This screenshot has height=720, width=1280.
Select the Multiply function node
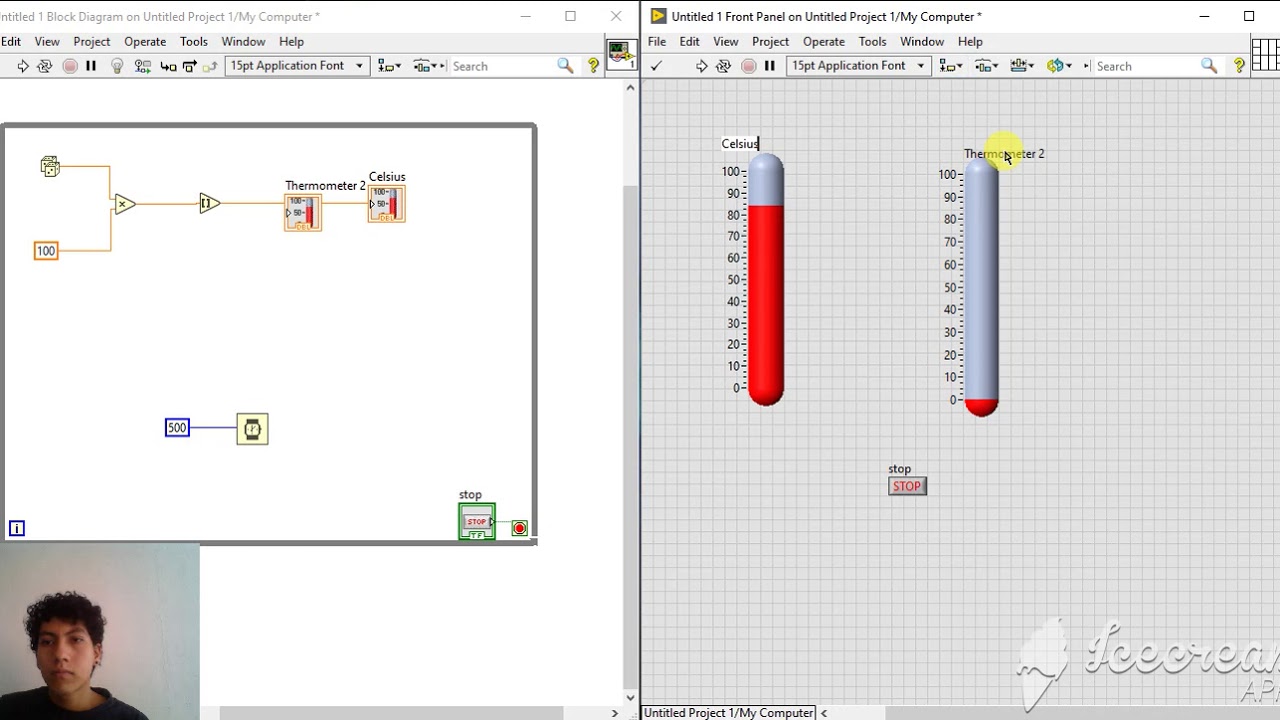pos(124,204)
